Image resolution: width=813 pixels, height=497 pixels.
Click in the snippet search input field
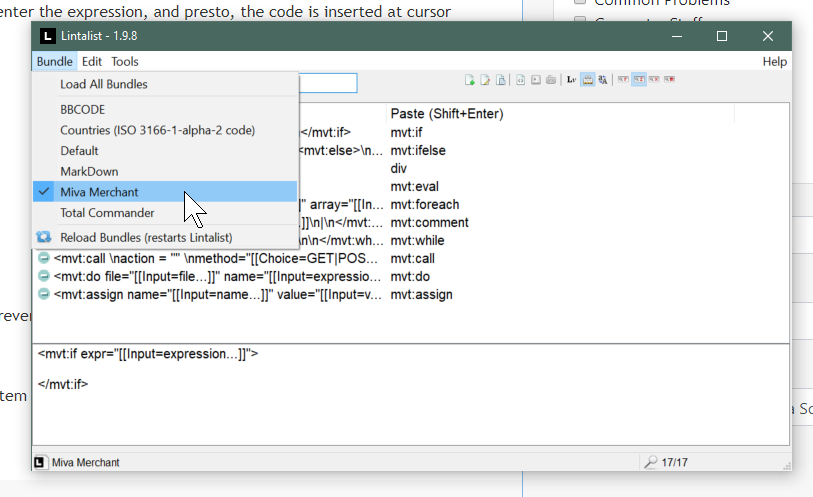327,83
